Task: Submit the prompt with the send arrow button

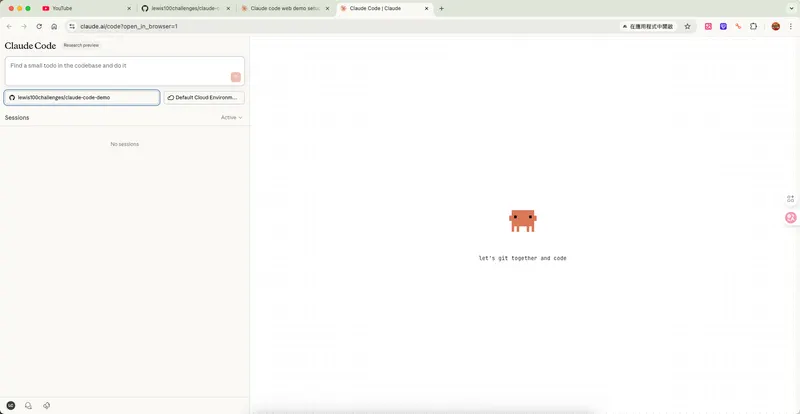Action: (x=236, y=77)
